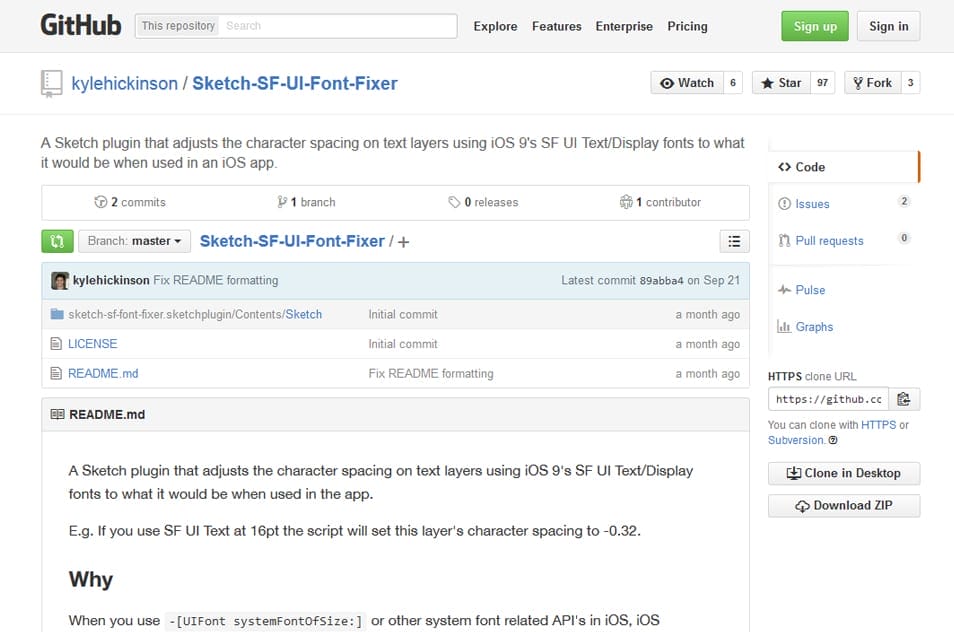
Task: Go to the Pricing page
Action: point(687,27)
